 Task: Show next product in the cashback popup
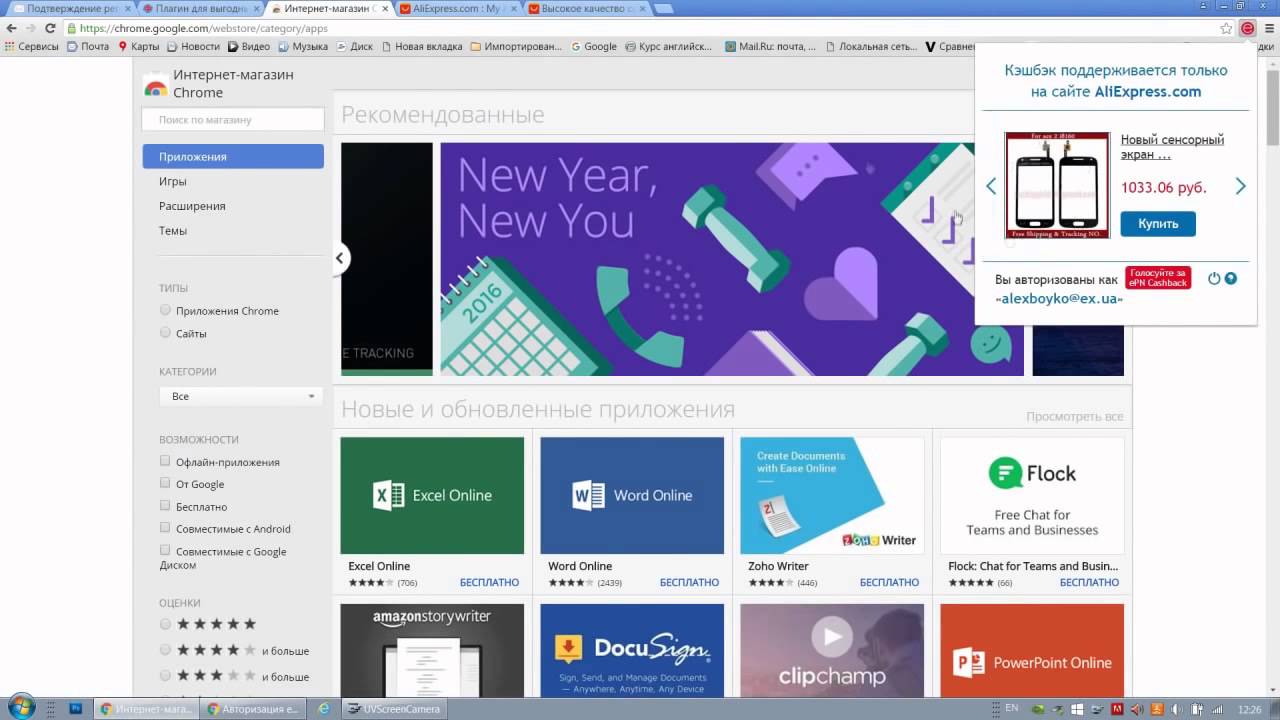tap(1240, 186)
